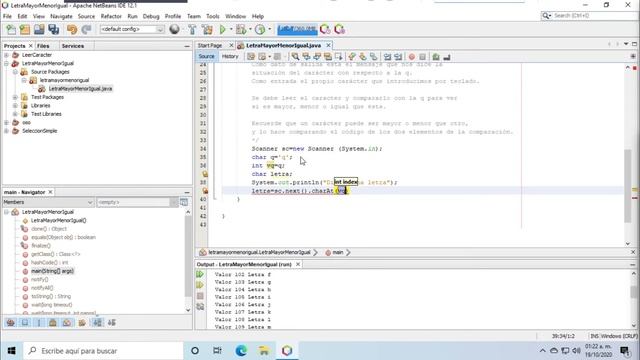Click the main breadcrumb in editor
Image resolution: width=640 pixels, height=360 pixels.
tap(338, 253)
